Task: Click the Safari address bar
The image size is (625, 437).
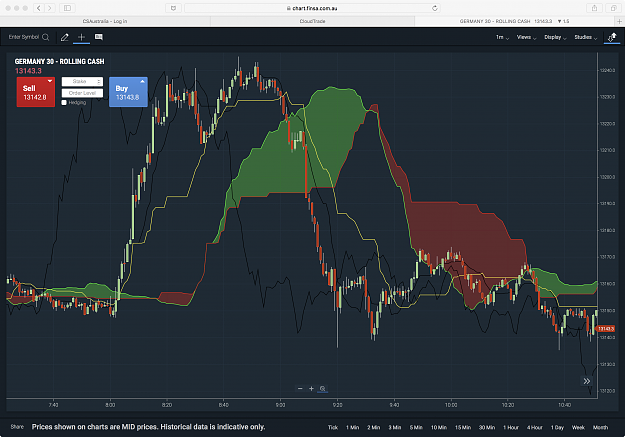Action: 312,8
